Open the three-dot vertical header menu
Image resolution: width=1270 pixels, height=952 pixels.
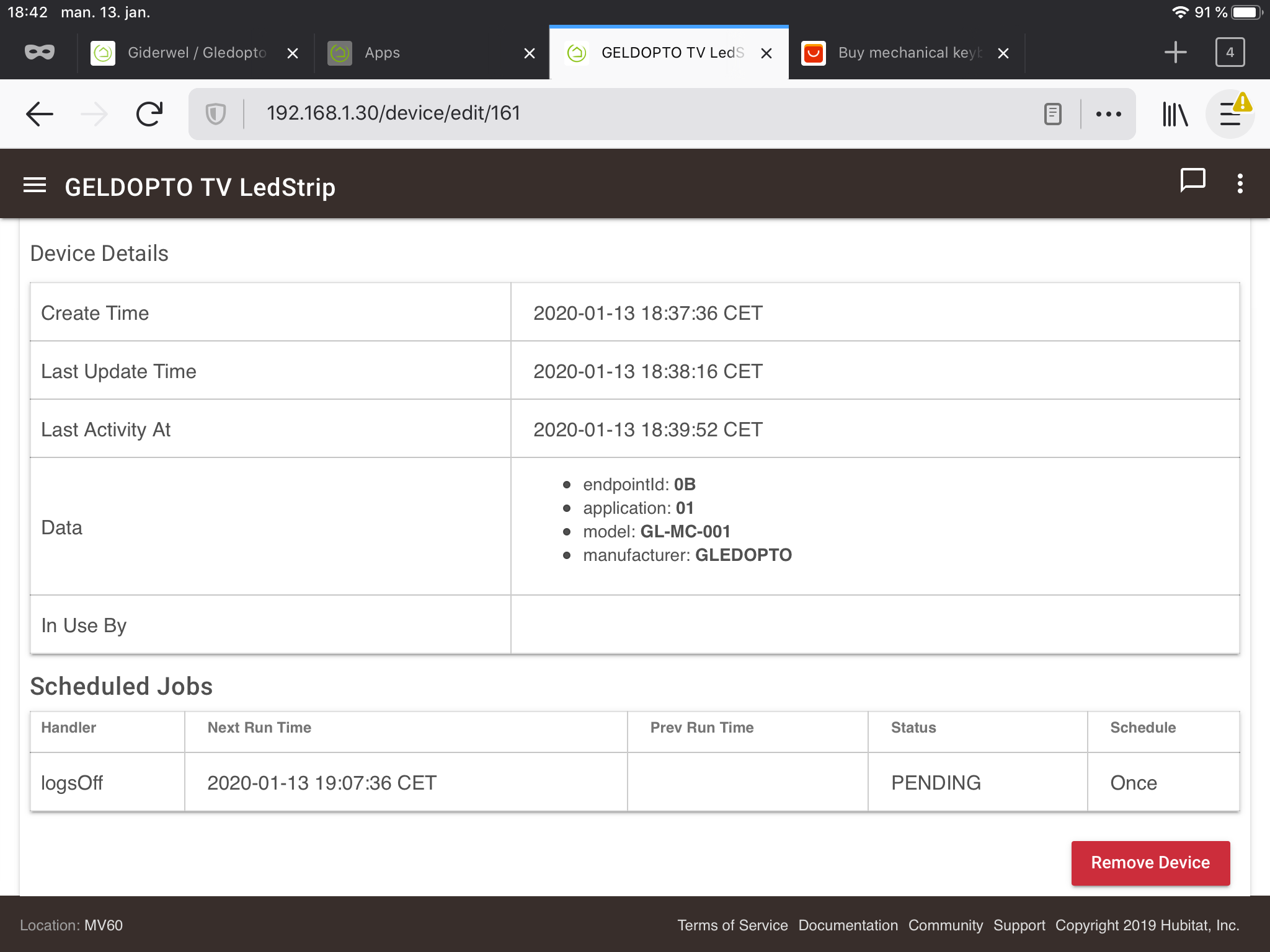pyautogui.click(x=1240, y=184)
